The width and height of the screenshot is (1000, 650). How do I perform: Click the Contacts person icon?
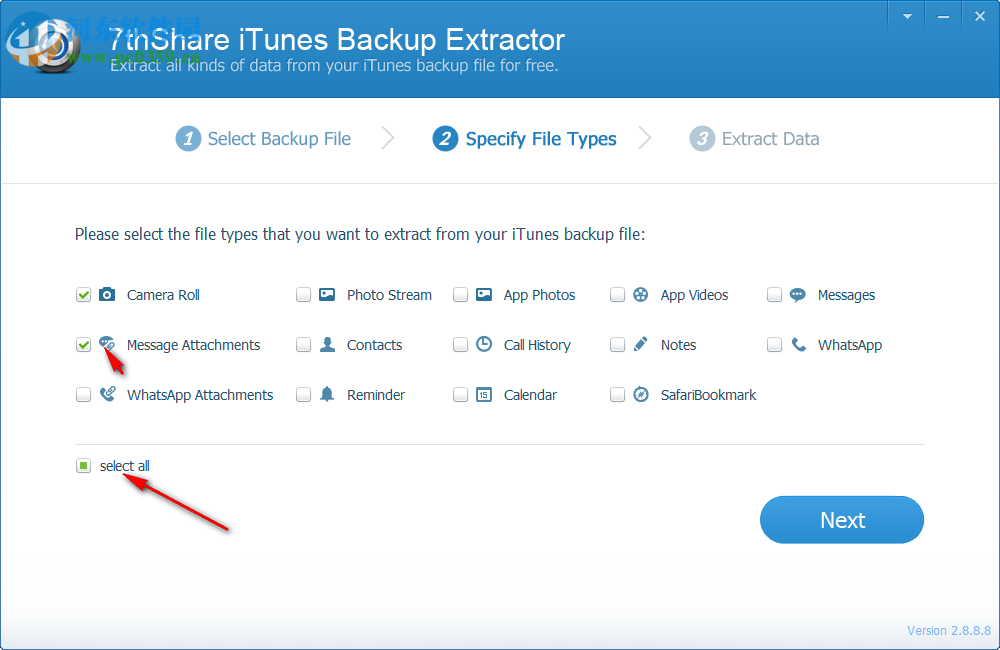[x=327, y=345]
